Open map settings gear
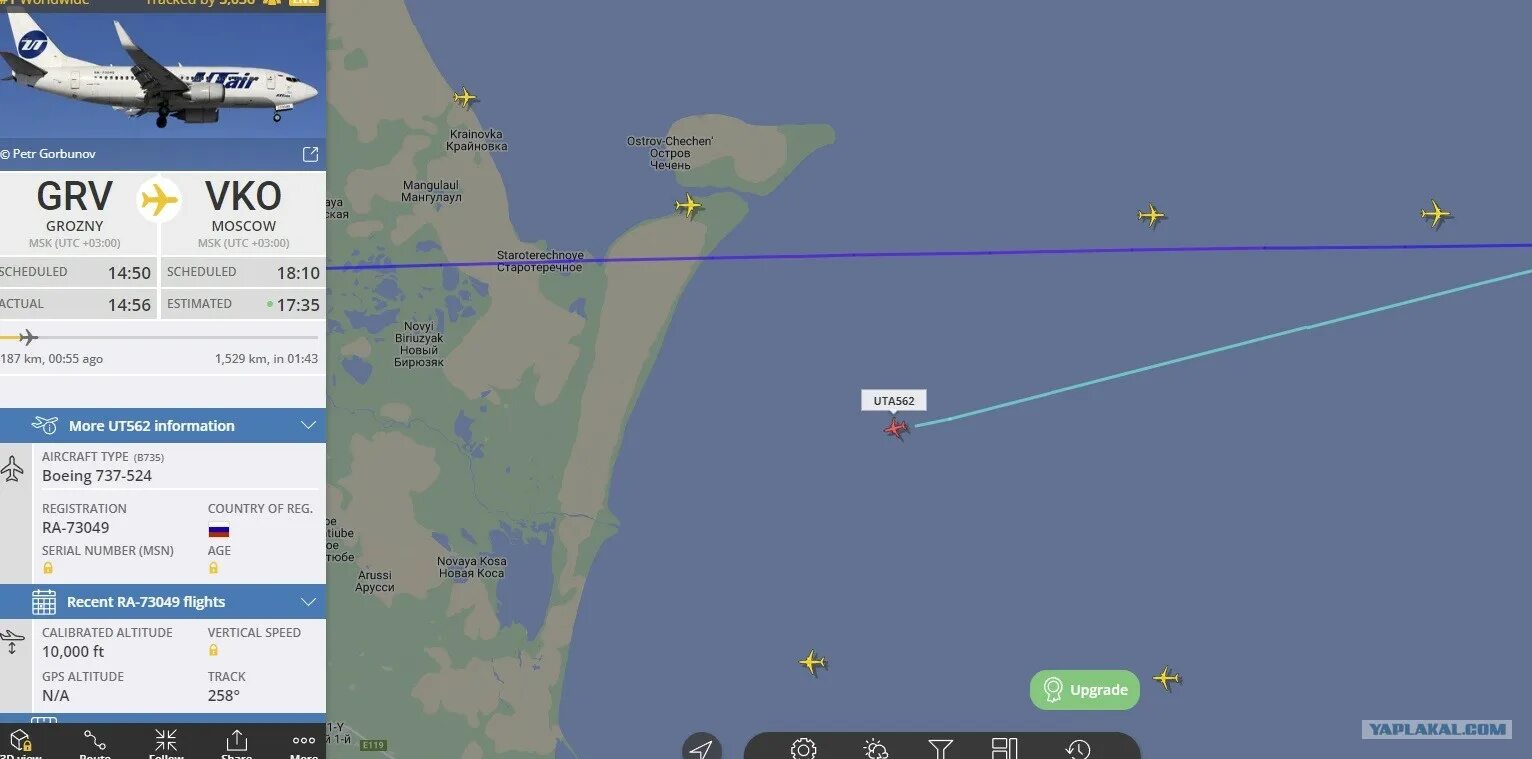 click(804, 749)
